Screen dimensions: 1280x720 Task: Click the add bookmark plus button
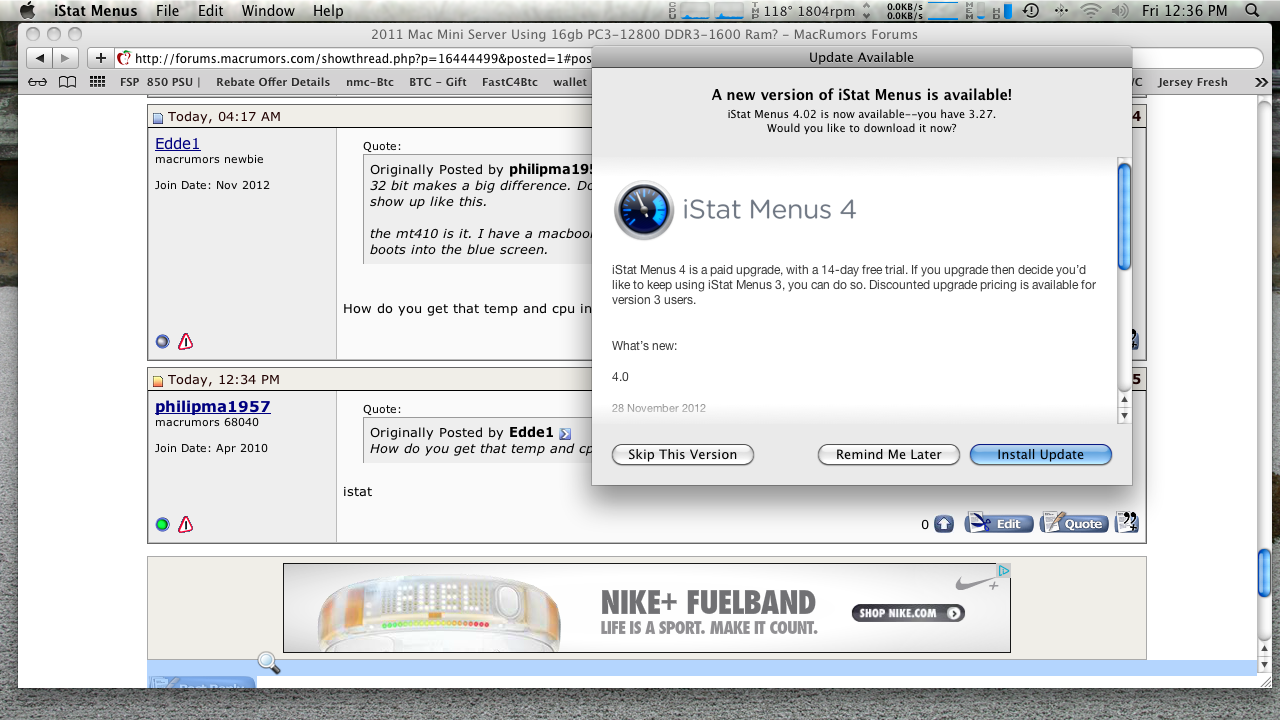click(100, 58)
